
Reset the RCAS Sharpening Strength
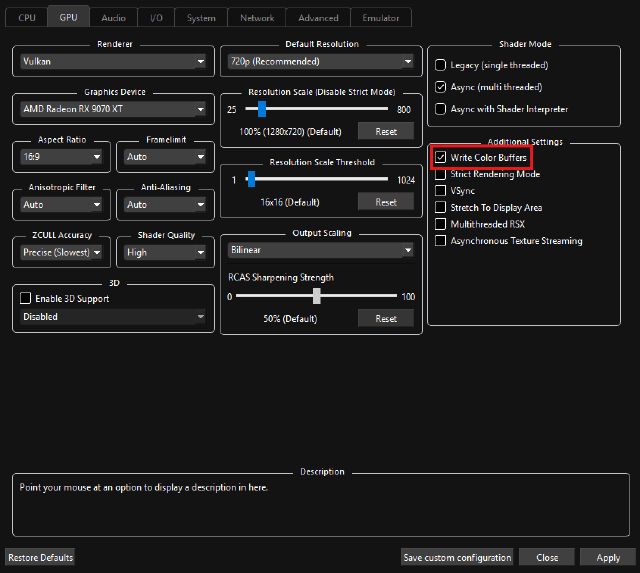pos(386,319)
